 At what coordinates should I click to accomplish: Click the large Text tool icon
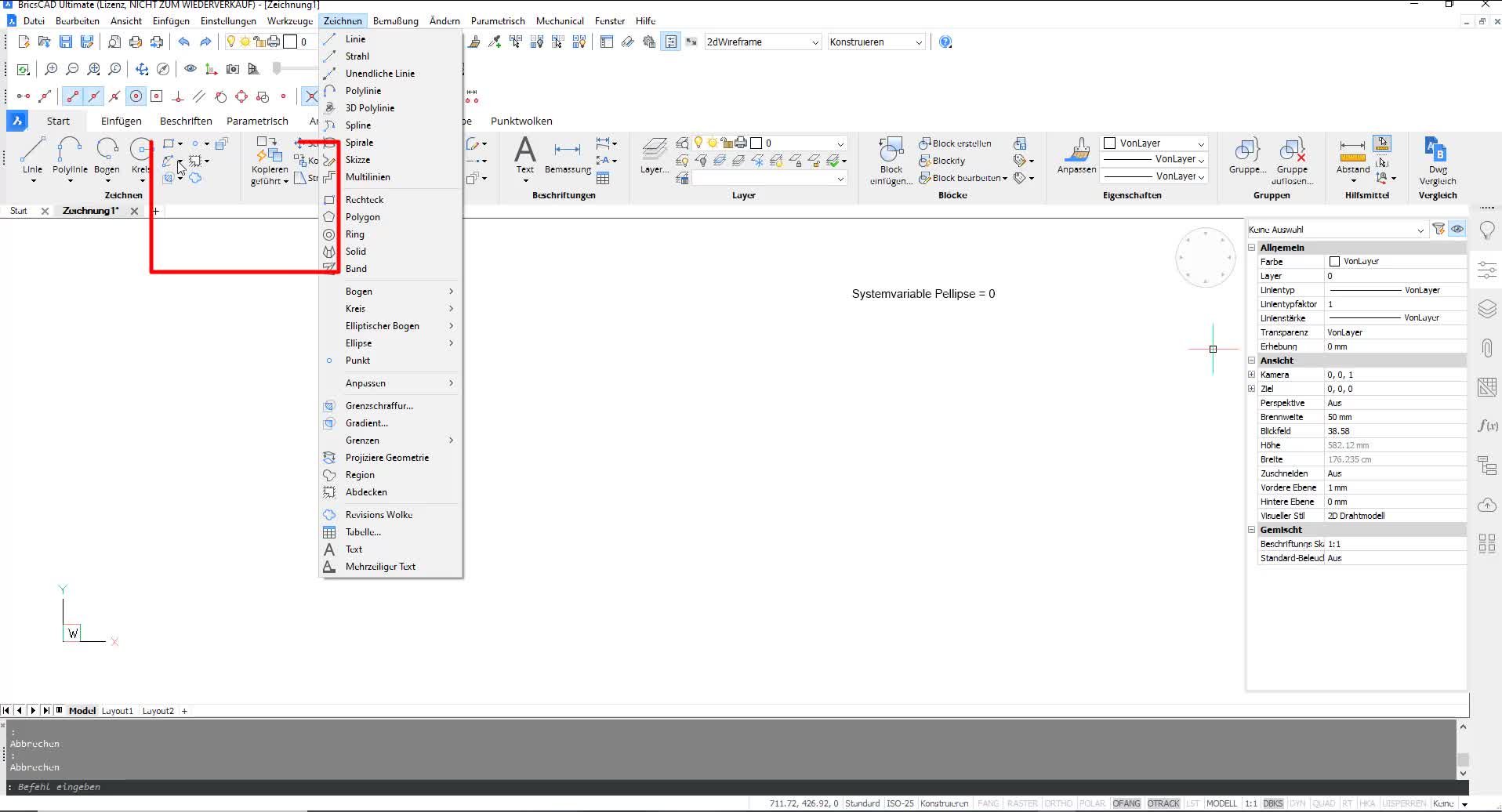524,155
